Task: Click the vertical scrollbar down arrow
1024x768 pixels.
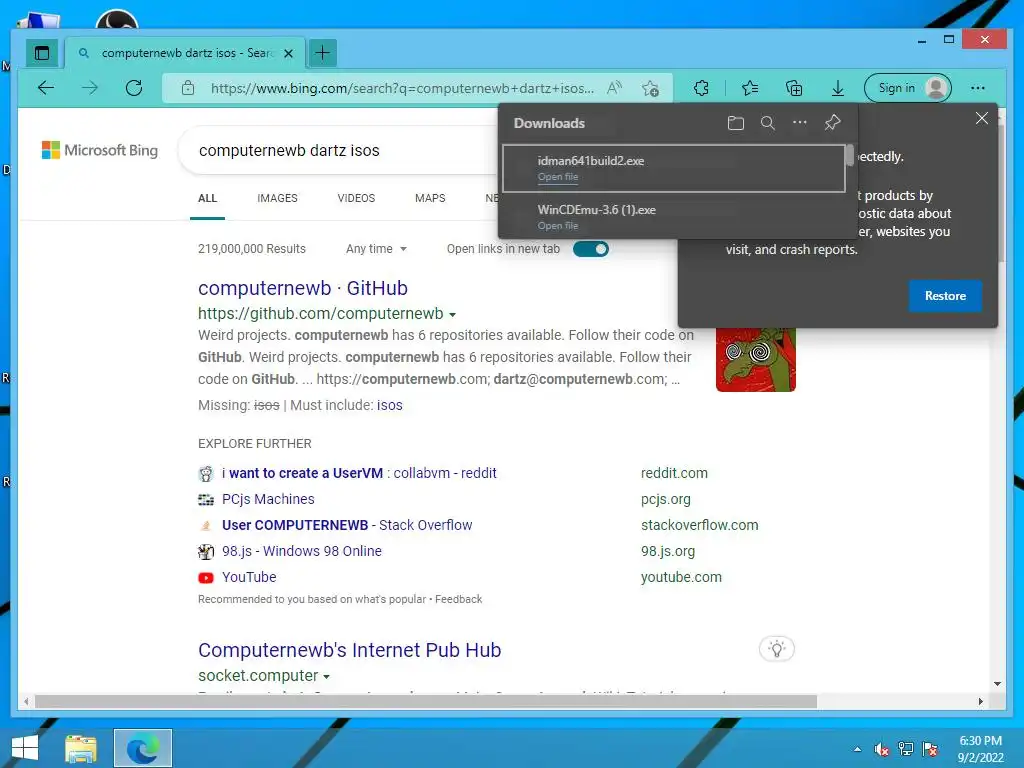Action: coord(997,684)
